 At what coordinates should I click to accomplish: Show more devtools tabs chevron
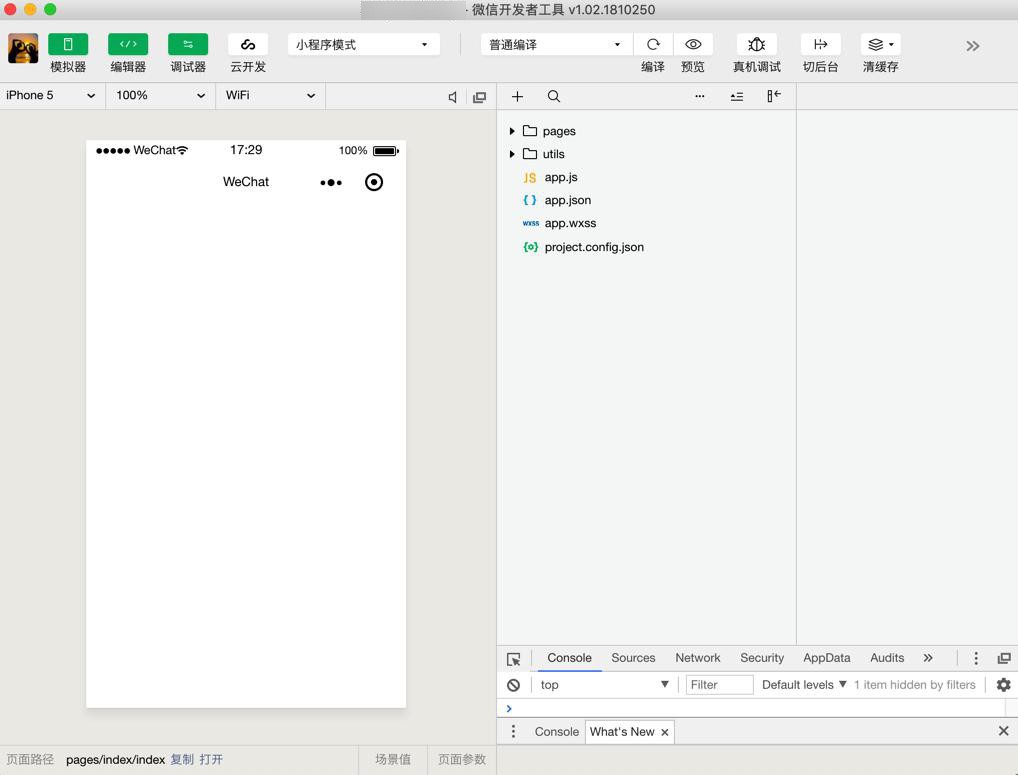click(928, 658)
